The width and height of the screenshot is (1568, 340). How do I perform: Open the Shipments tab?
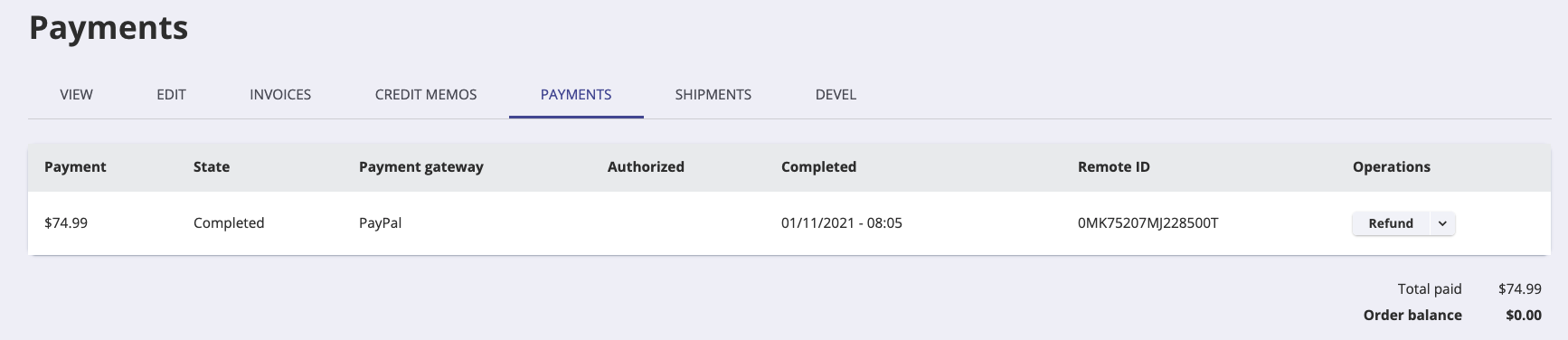(x=713, y=94)
